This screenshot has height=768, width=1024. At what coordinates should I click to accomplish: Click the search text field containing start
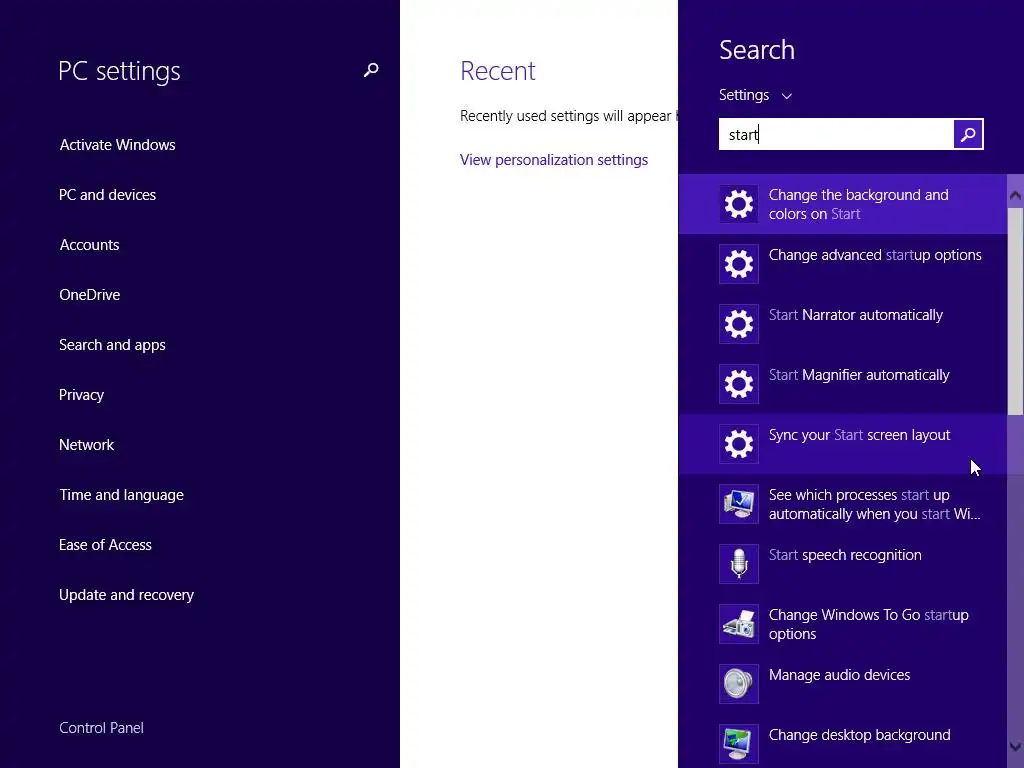point(836,134)
